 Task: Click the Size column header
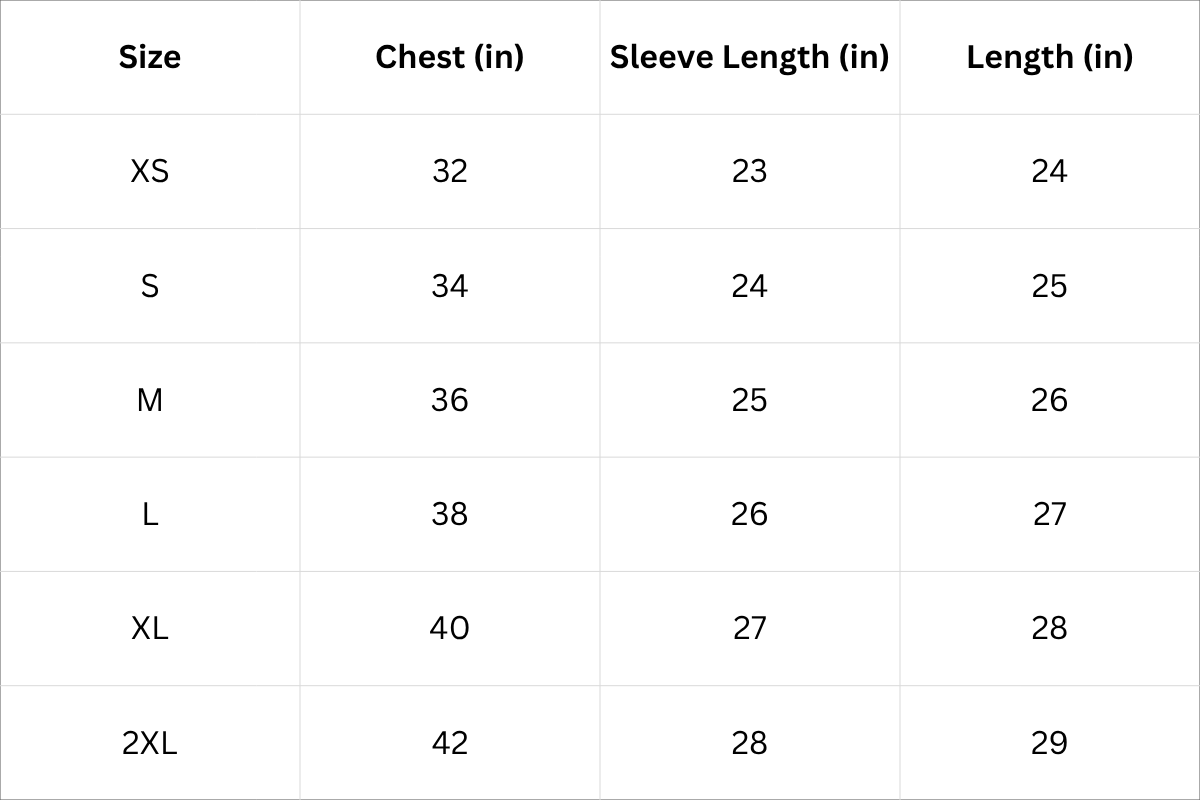[150, 57]
